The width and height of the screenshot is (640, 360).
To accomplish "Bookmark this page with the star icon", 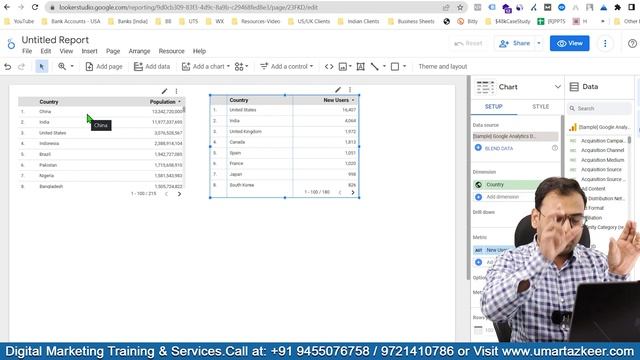I will (x=460, y=7).
